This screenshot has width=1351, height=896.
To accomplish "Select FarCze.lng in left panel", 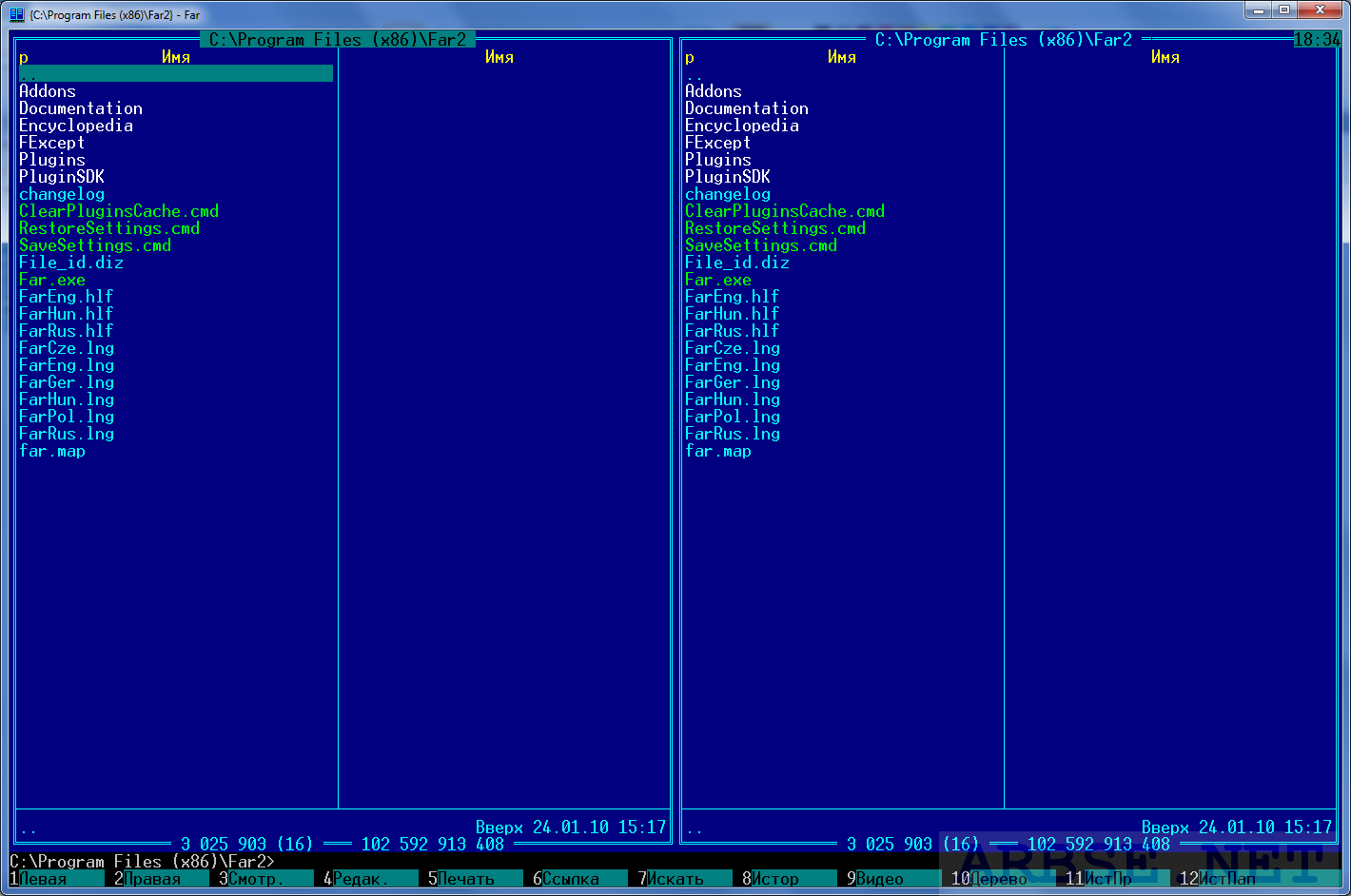I will (67, 348).
